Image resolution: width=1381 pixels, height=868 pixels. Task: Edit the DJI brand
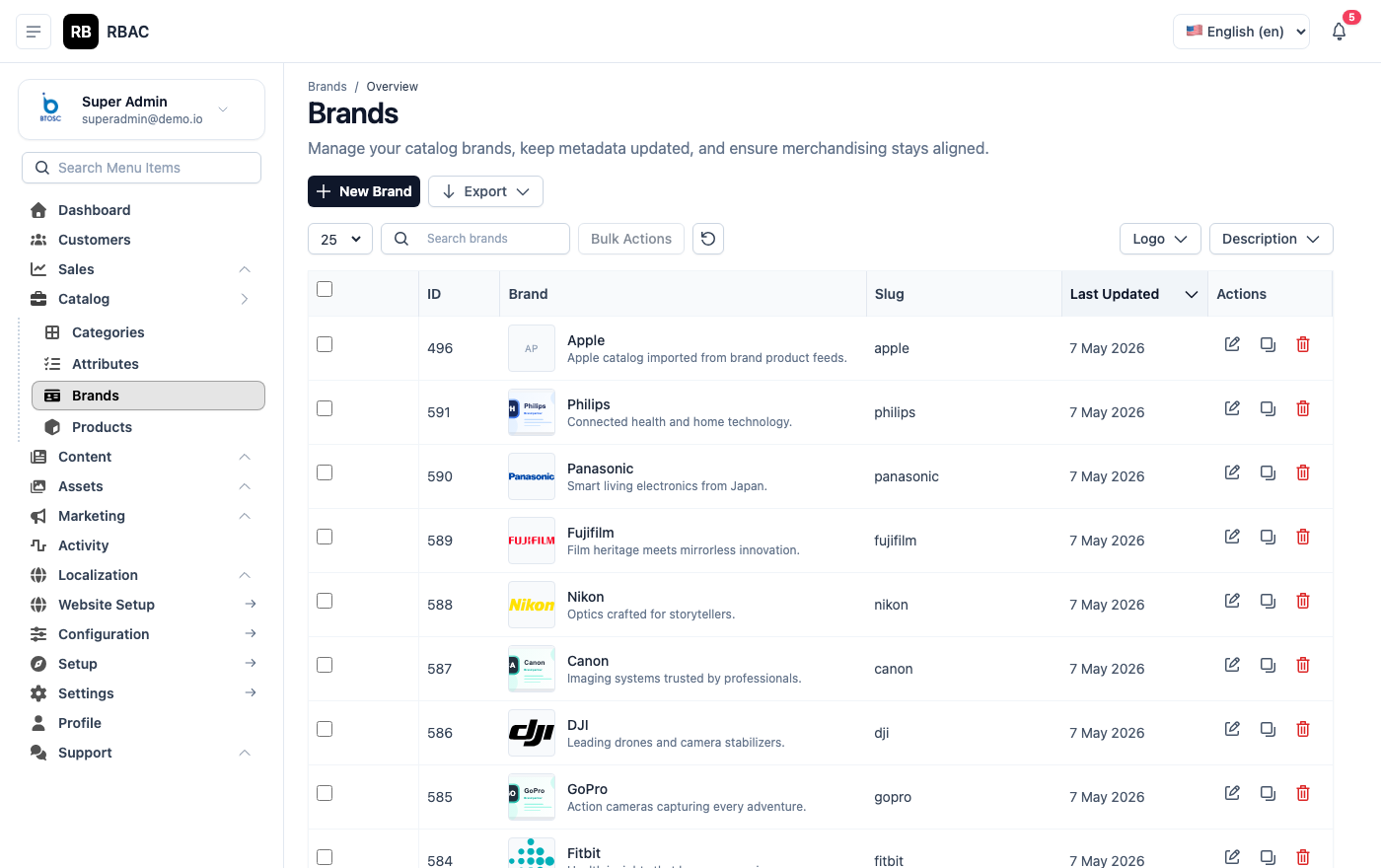point(1232,729)
